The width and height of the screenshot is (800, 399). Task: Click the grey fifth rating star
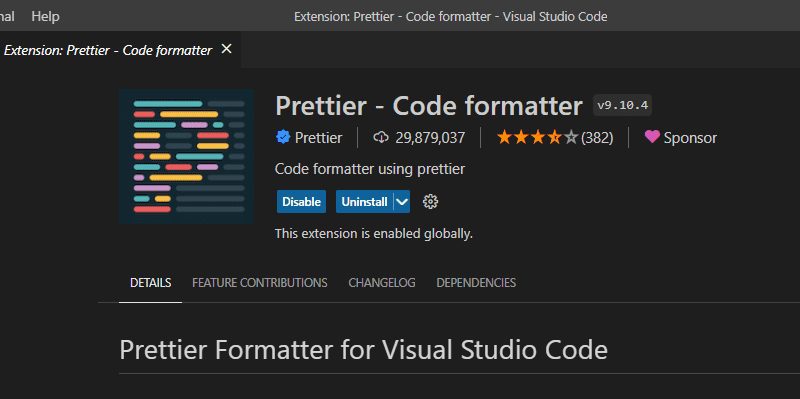571,137
